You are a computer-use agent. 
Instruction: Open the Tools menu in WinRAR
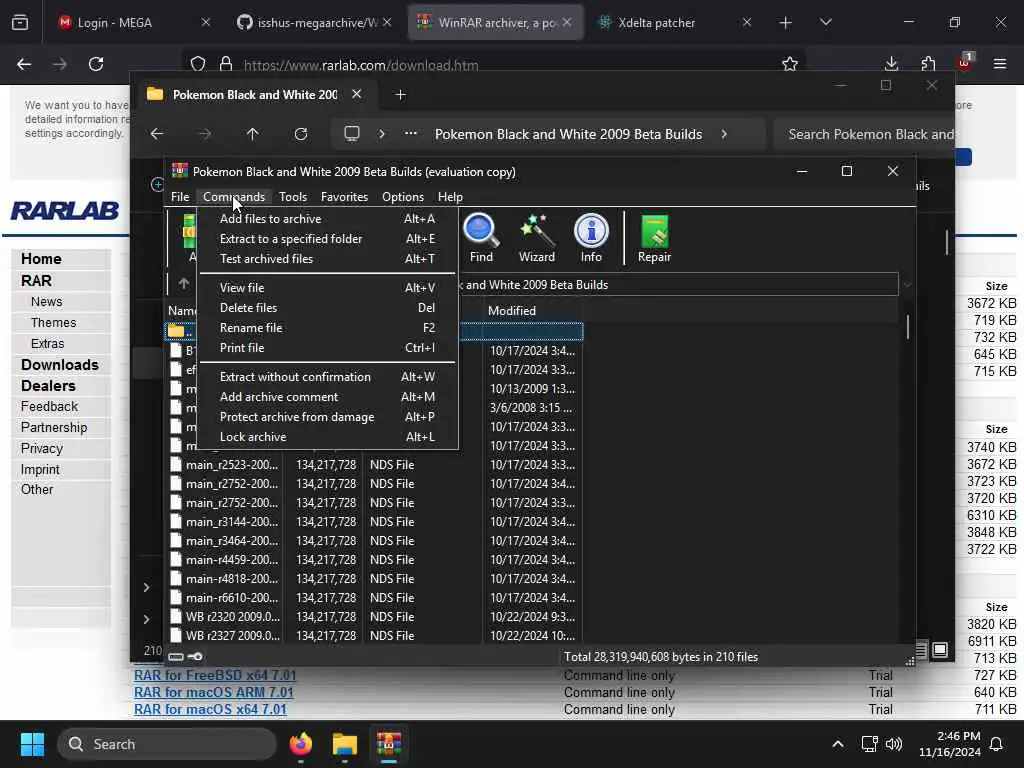point(293,197)
